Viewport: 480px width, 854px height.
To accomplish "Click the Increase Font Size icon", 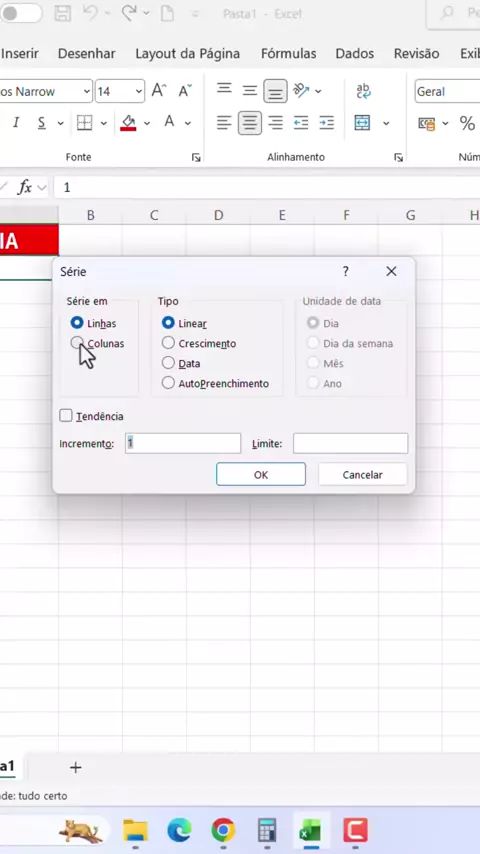I will tap(159, 90).
